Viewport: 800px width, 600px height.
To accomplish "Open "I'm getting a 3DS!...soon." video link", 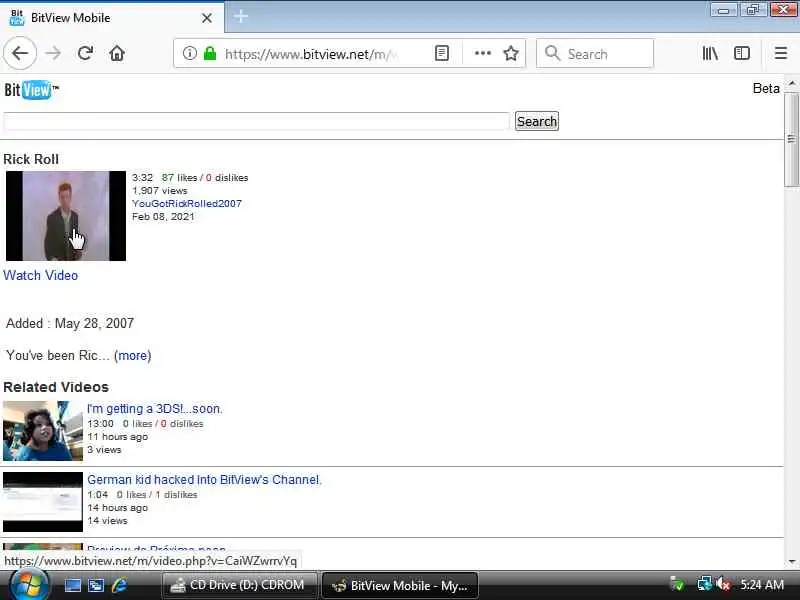I will [x=155, y=409].
